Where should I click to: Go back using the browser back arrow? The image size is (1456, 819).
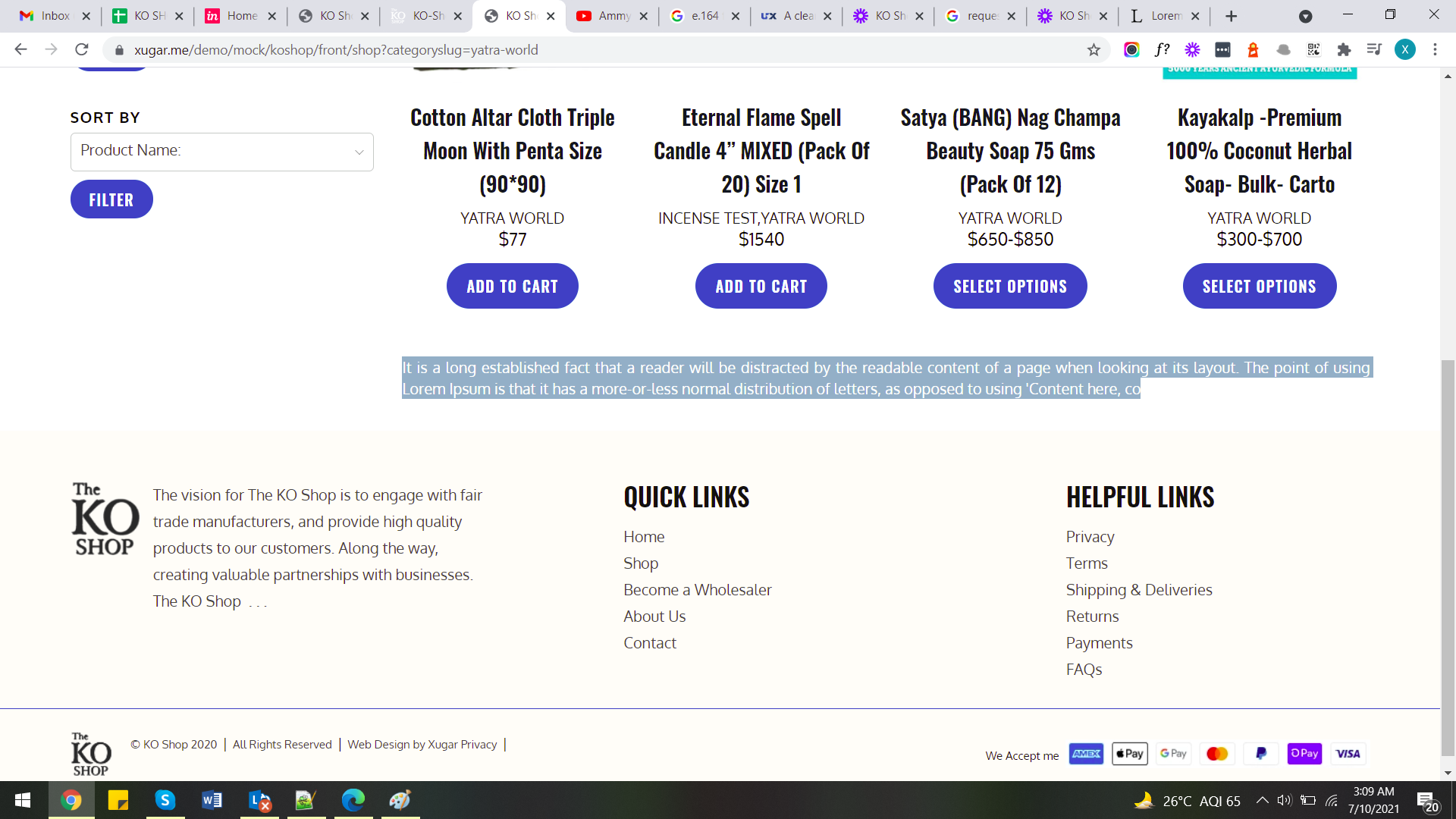[x=20, y=49]
